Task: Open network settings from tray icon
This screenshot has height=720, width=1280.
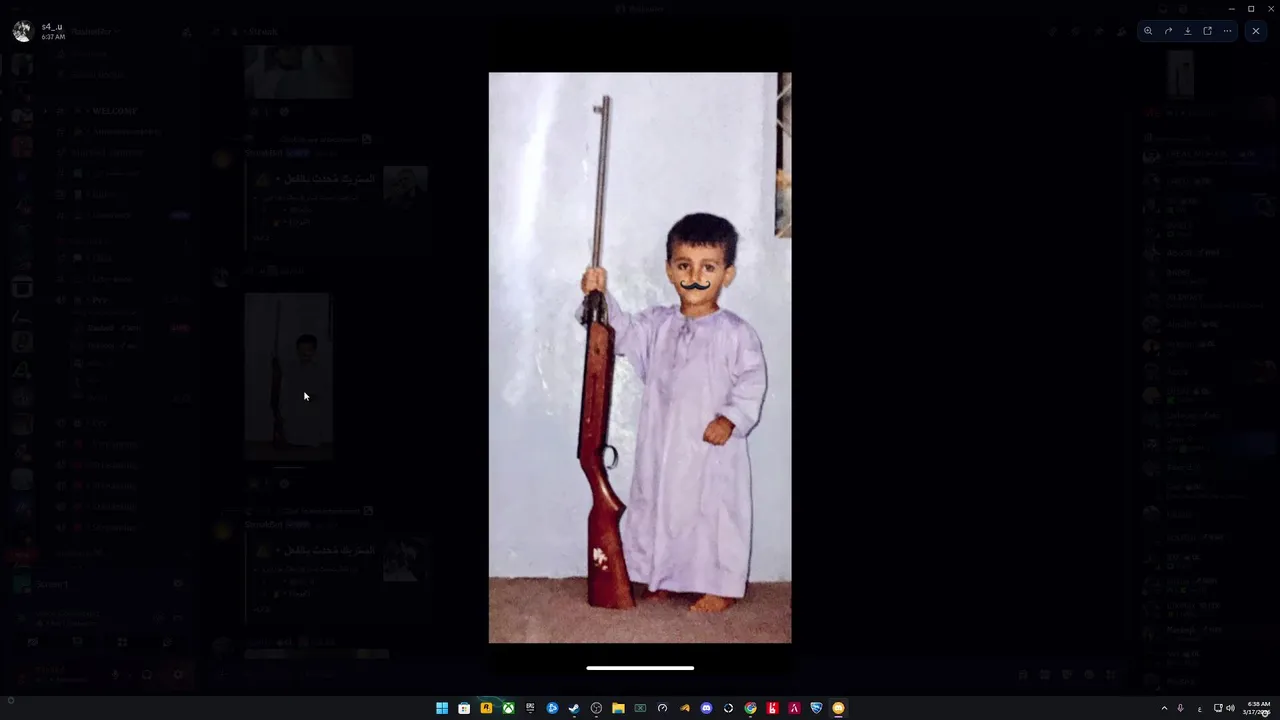Action: point(1217,708)
